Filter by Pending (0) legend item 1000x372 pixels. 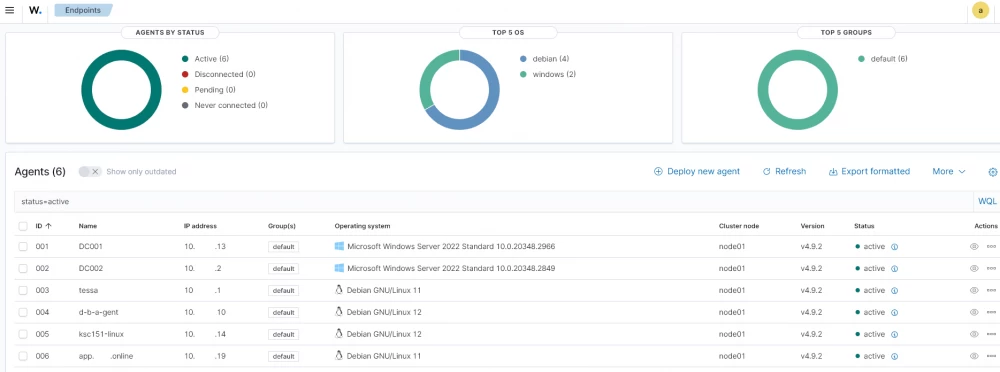209,90
